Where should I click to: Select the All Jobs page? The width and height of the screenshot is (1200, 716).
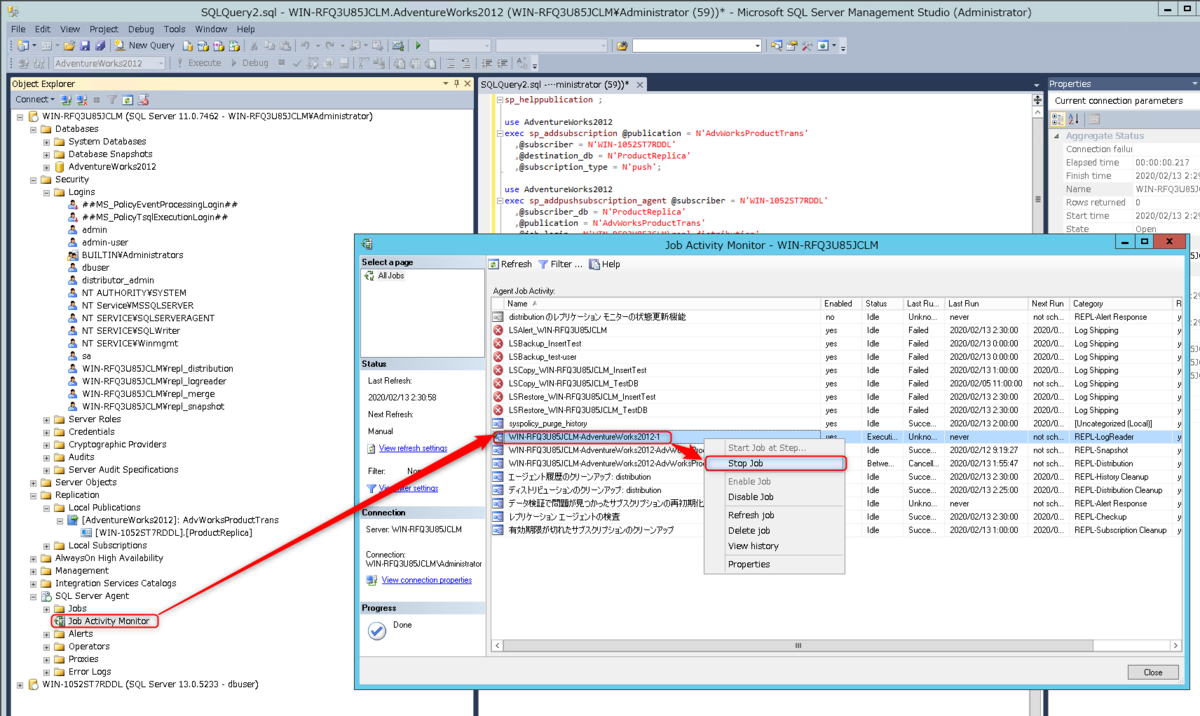390,275
